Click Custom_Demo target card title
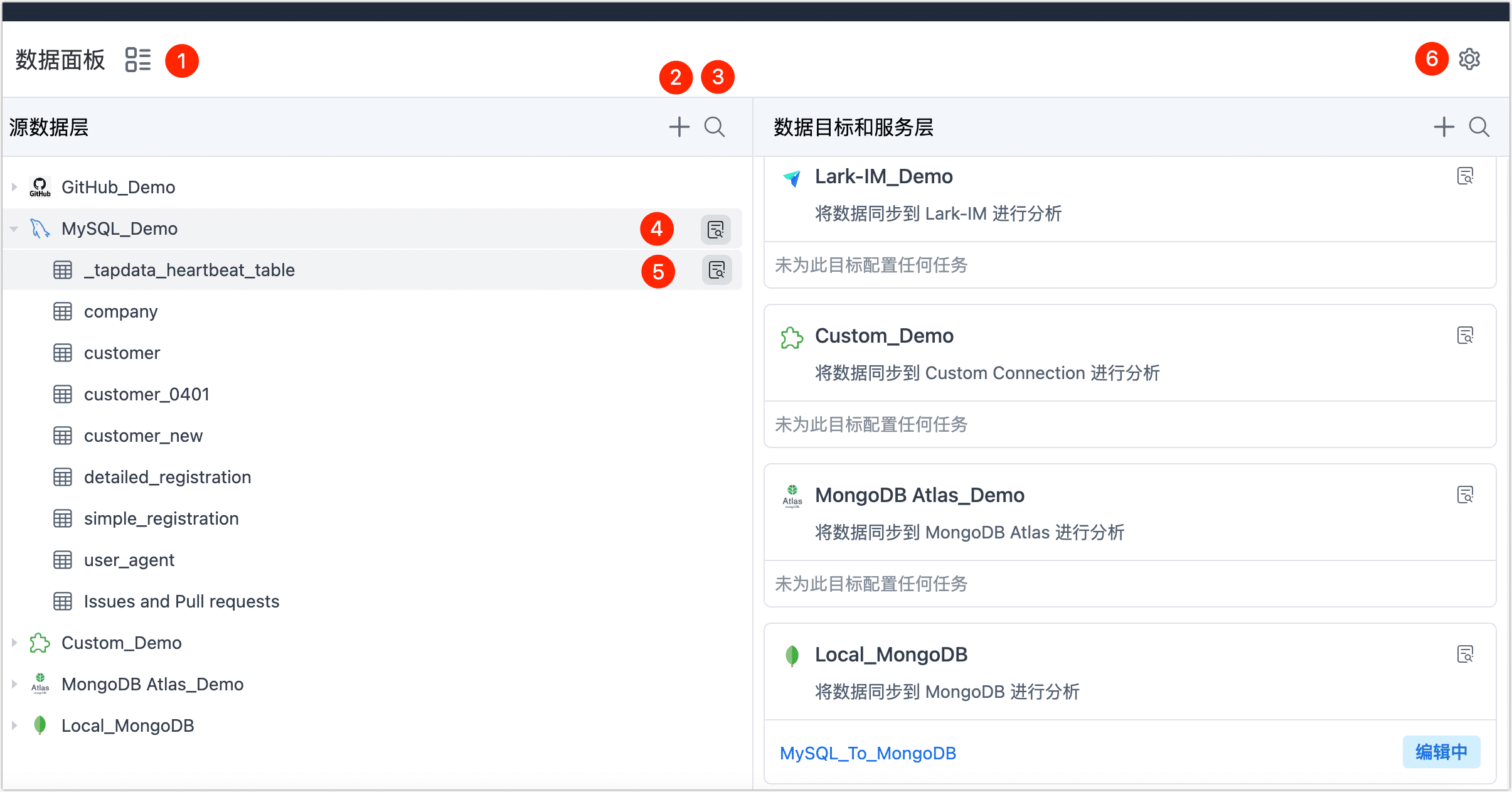Image resolution: width=1512 pixels, height=792 pixels. click(x=884, y=336)
